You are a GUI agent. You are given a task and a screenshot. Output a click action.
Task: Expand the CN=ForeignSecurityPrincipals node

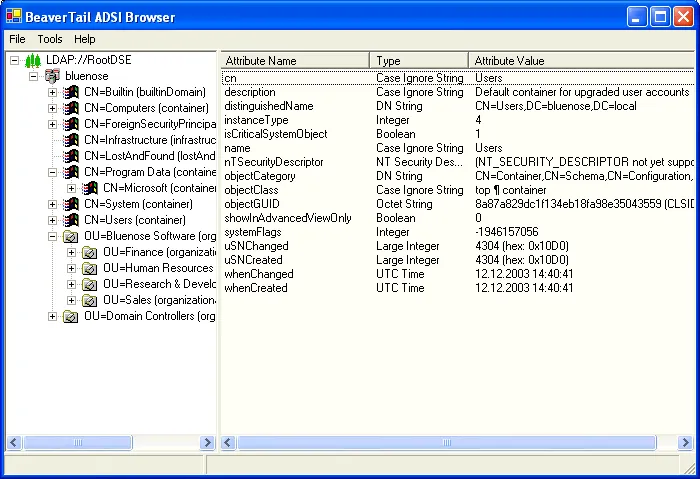pyautogui.click(x=53, y=125)
